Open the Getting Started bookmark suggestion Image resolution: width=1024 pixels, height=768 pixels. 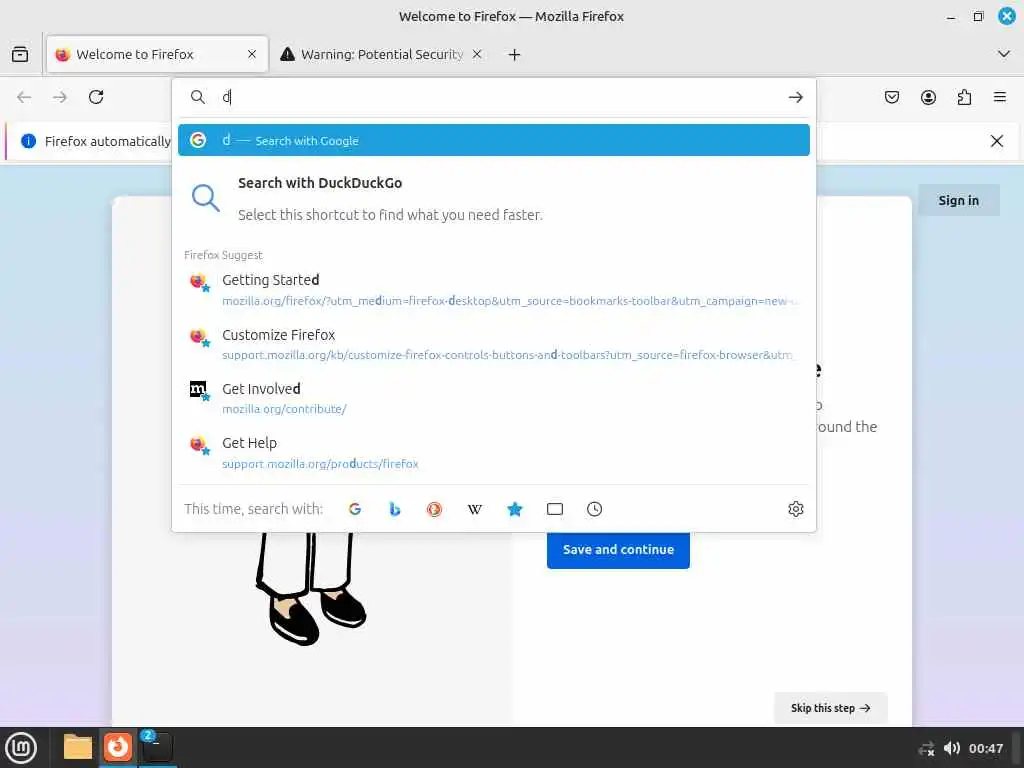[494, 289]
